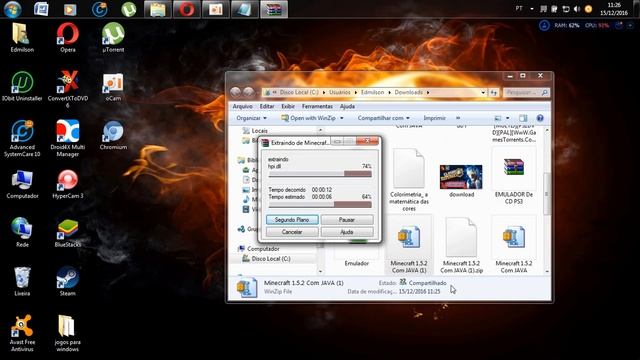The width and height of the screenshot is (640, 360).
Task: Show hidden tray icons arrow
Action: point(532,9)
